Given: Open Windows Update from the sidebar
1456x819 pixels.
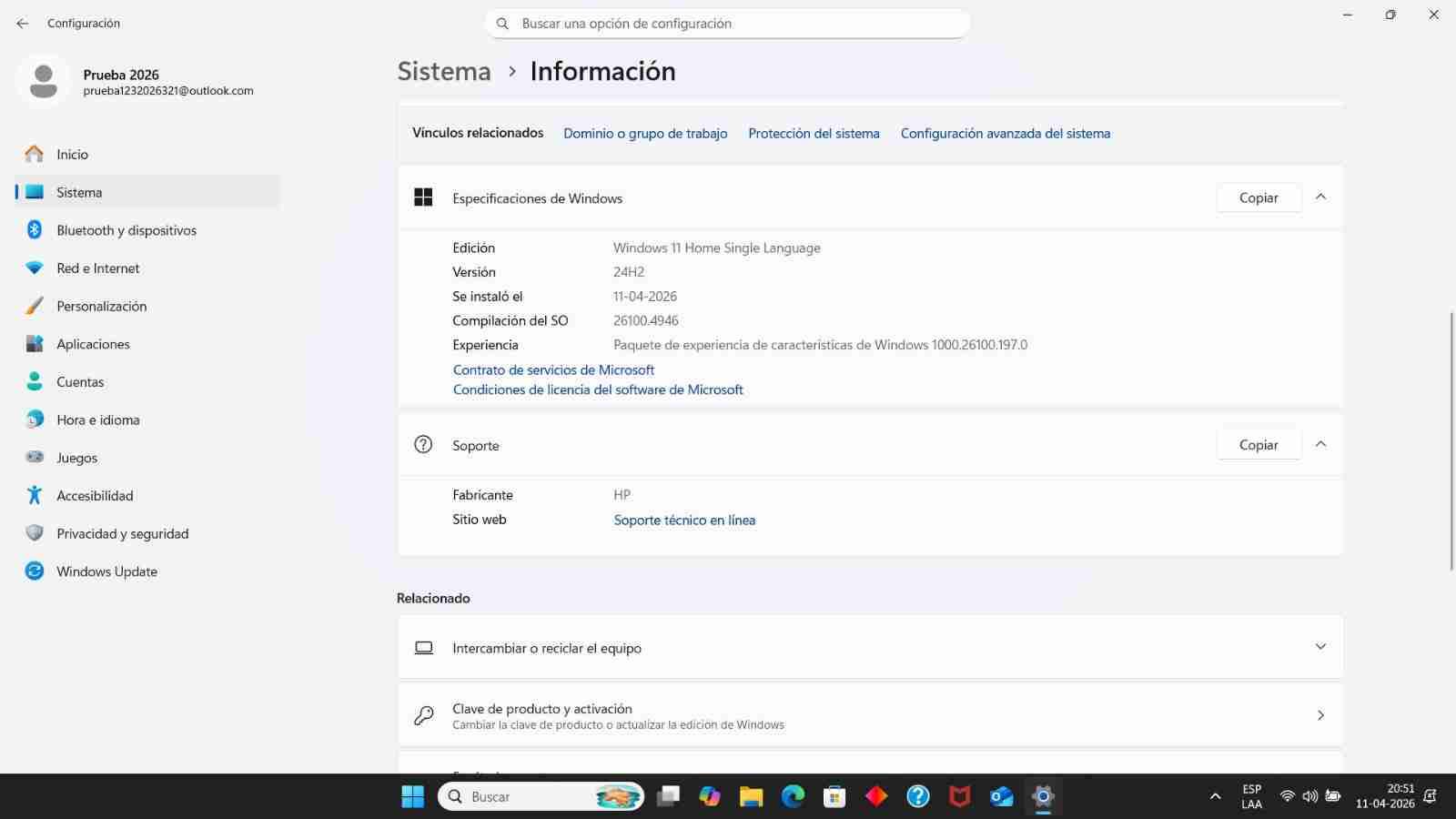Looking at the screenshot, I should [106, 571].
